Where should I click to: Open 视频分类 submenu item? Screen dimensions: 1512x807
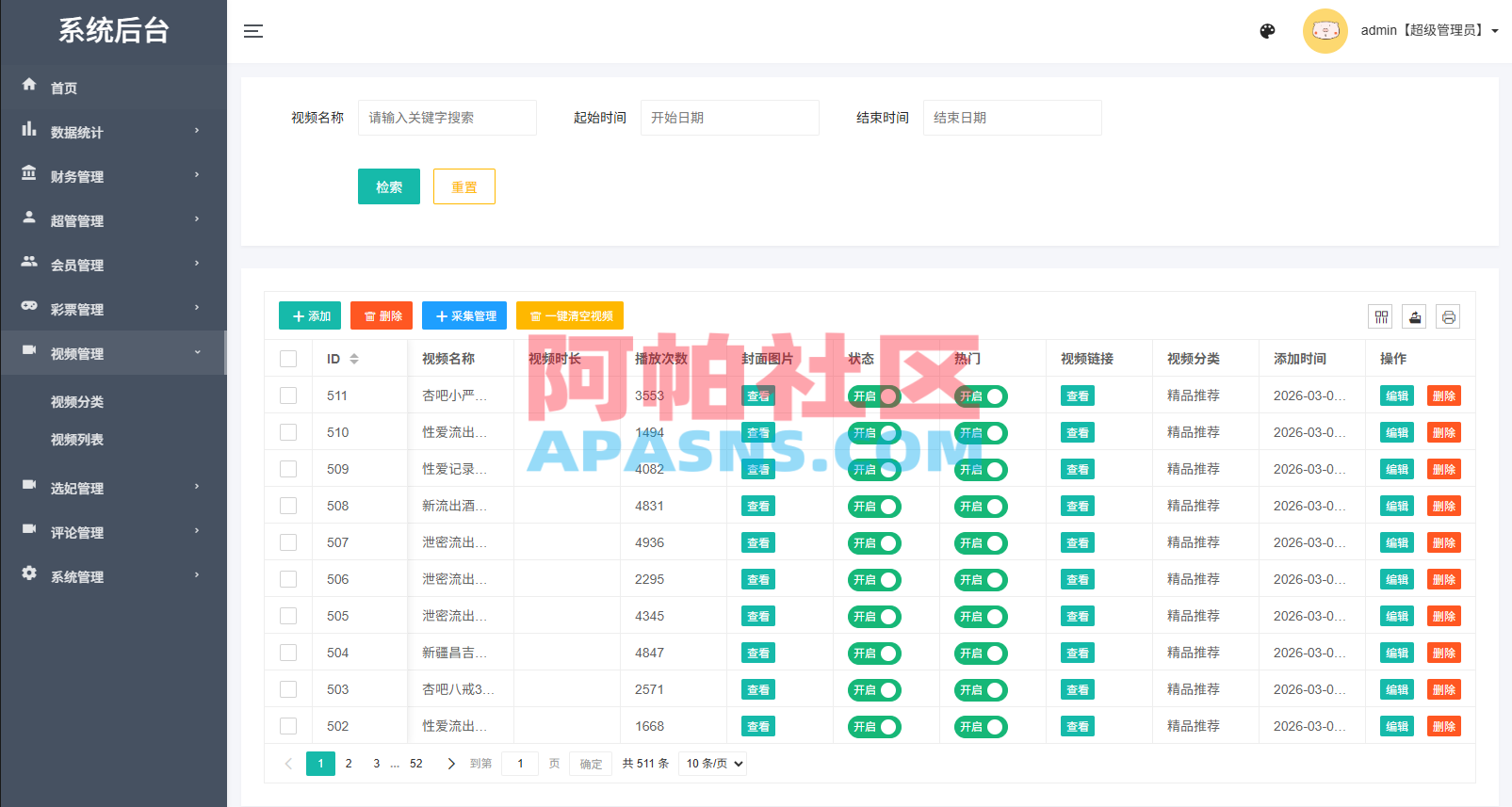click(77, 402)
